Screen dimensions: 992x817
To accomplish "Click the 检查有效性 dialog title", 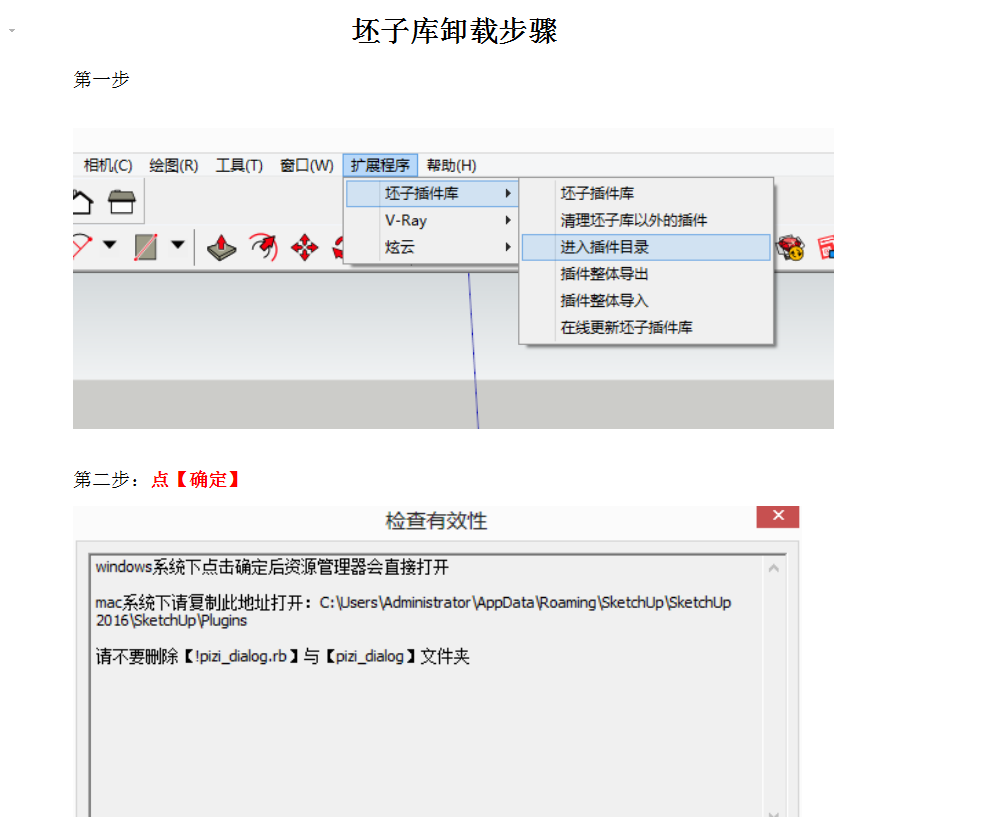I will 437,521.
